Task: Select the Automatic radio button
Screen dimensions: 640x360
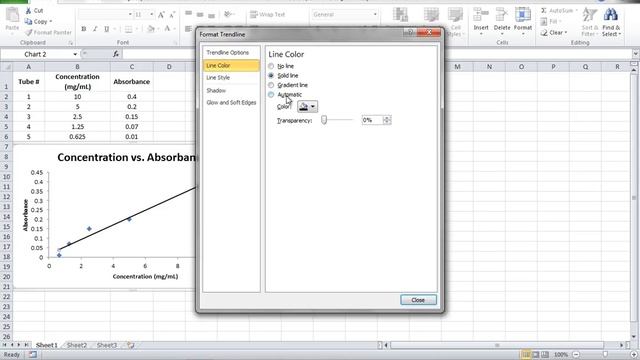Action: [x=271, y=94]
